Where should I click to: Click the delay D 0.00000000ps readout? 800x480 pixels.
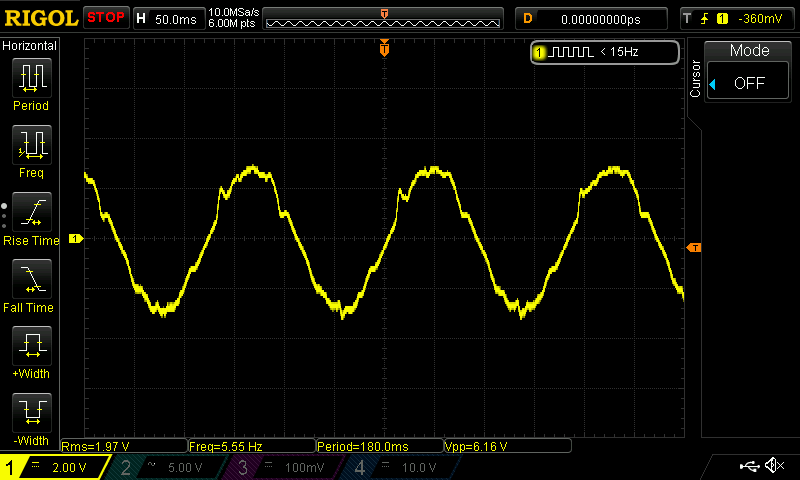coord(591,19)
